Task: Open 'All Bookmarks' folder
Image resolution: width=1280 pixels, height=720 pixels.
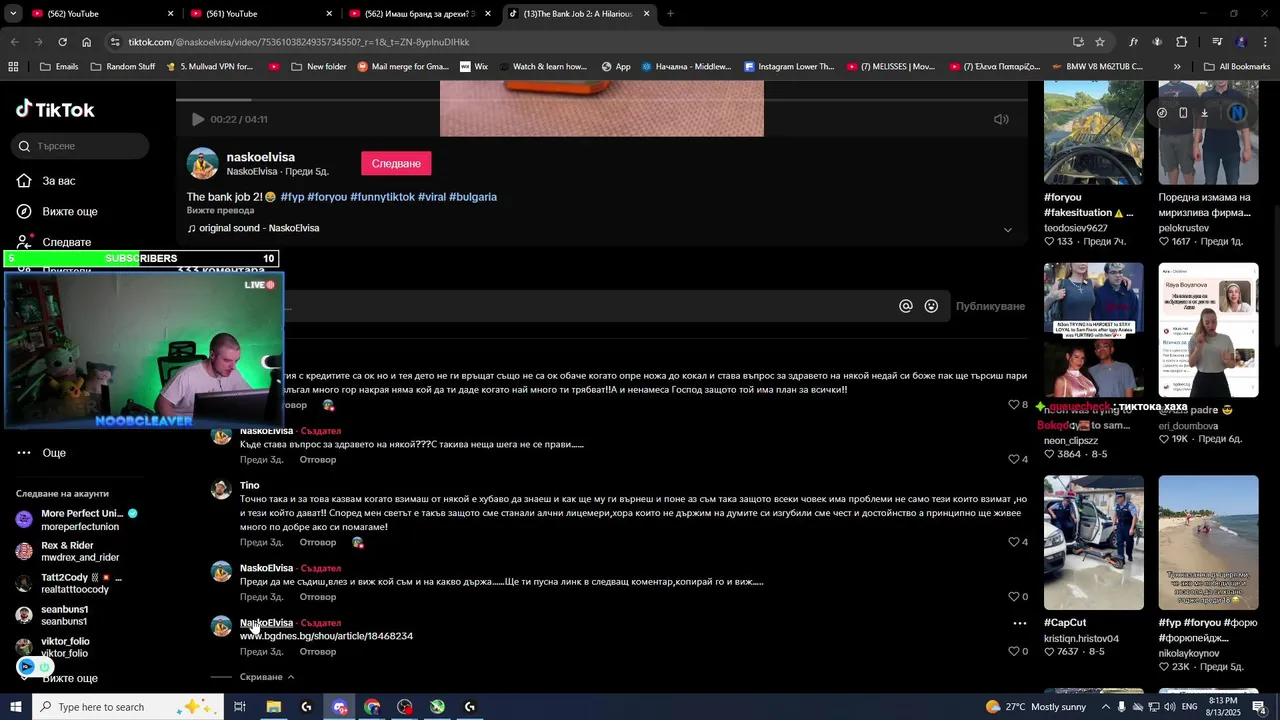Action: pyautogui.click(x=1236, y=67)
